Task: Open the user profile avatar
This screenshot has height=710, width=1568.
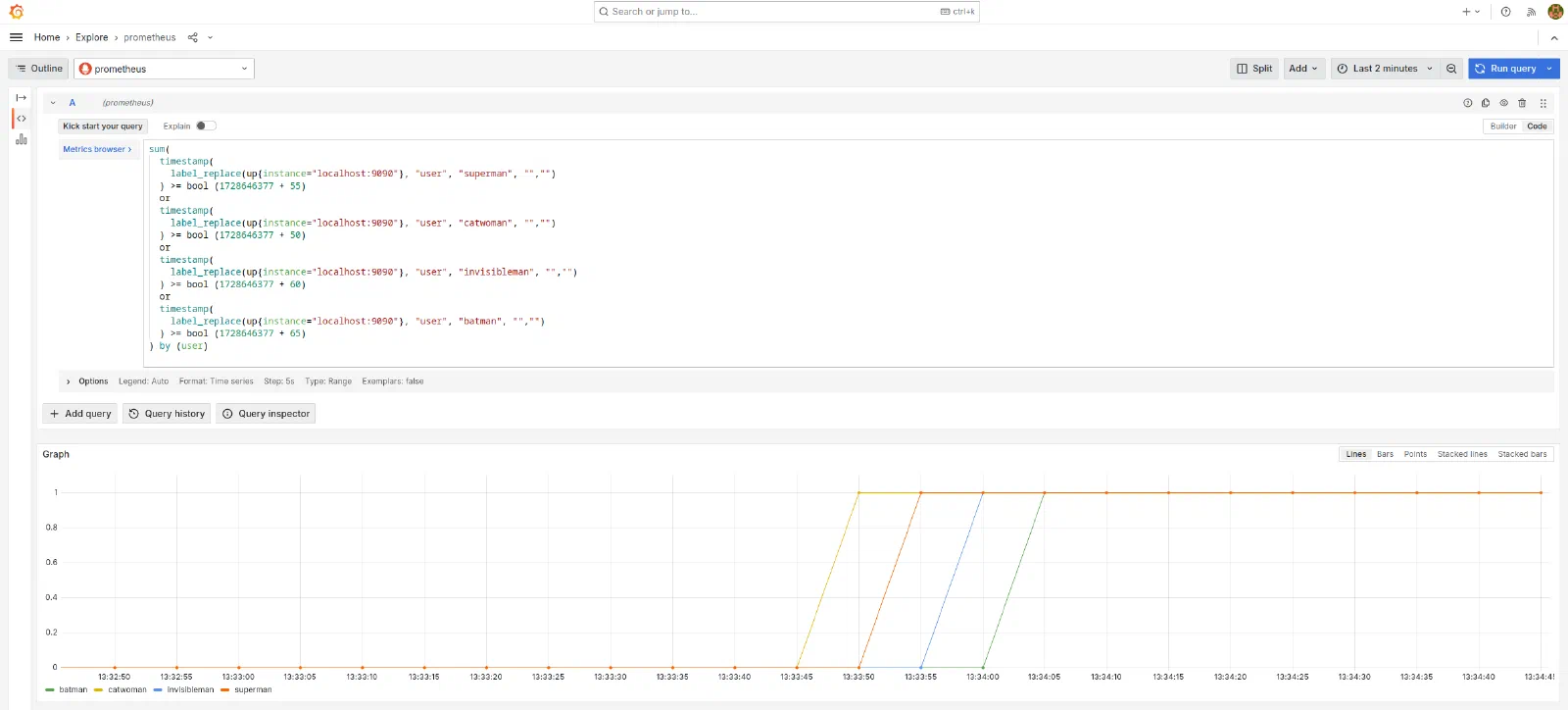Action: point(1555,12)
